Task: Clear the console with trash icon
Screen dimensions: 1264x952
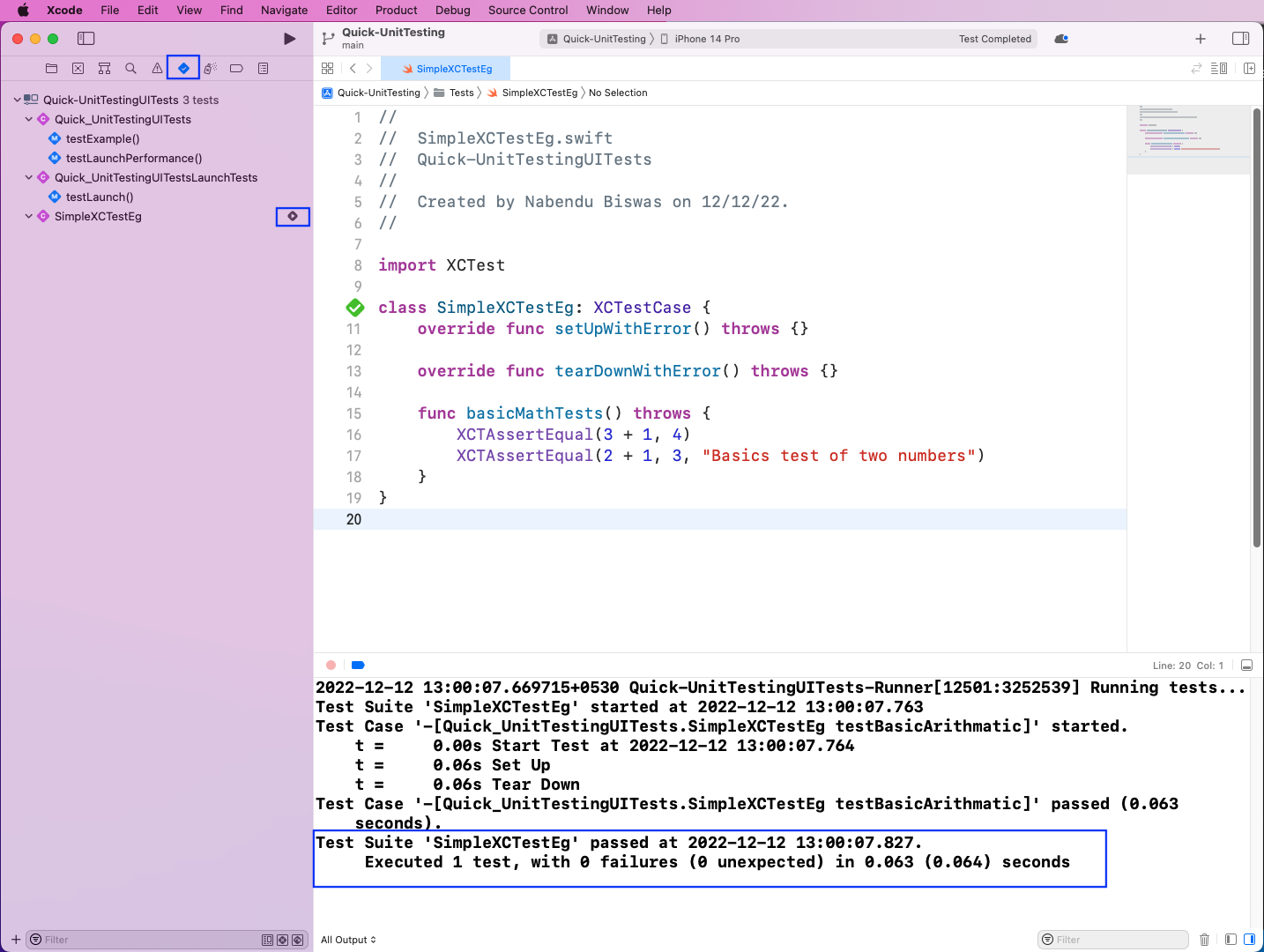Action: [1204, 940]
